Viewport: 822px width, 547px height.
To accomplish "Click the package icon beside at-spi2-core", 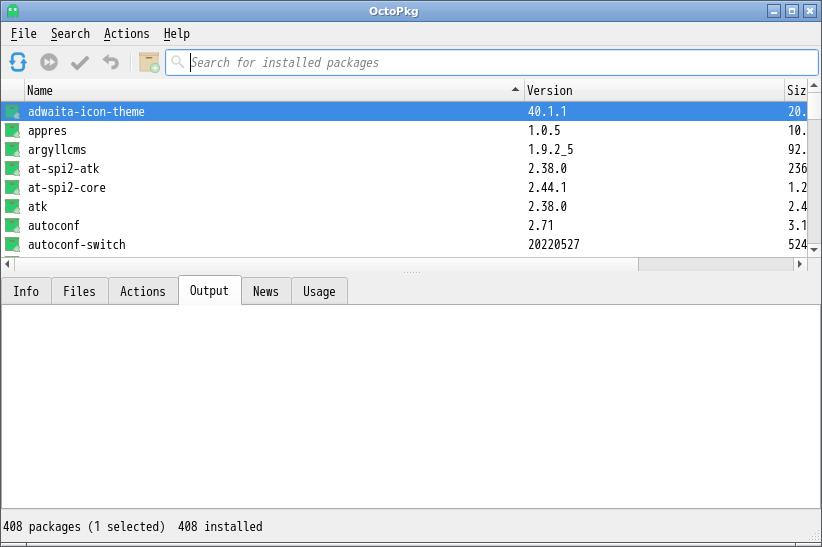I will coord(13,187).
